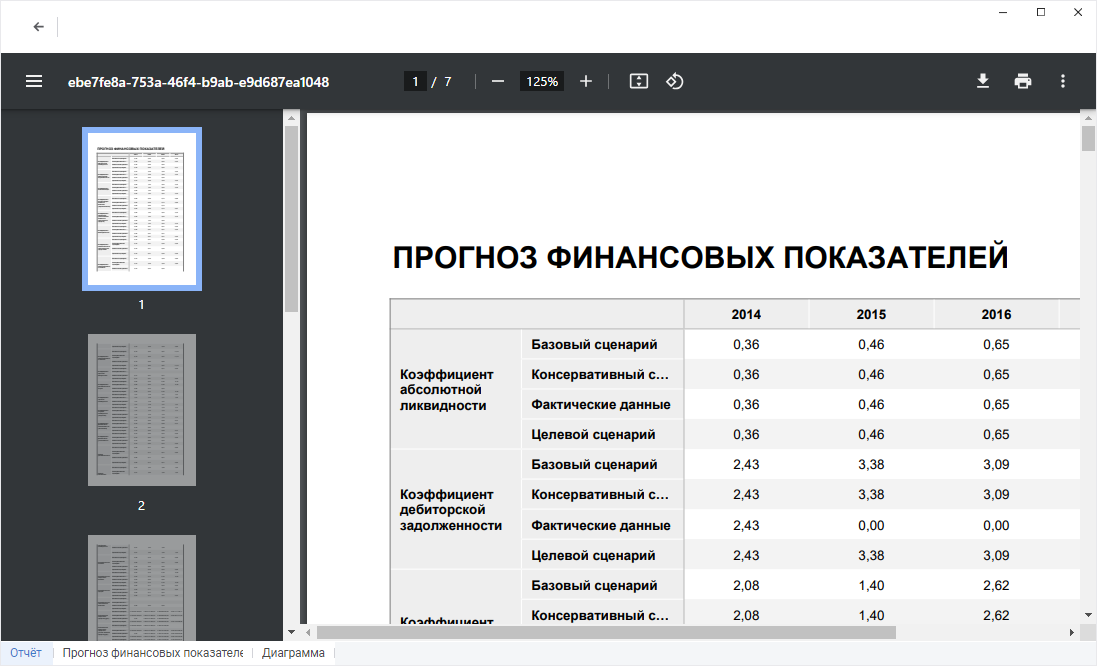Download the PDF file
This screenshot has width=1097, height=666.
(x=983, y=81)
